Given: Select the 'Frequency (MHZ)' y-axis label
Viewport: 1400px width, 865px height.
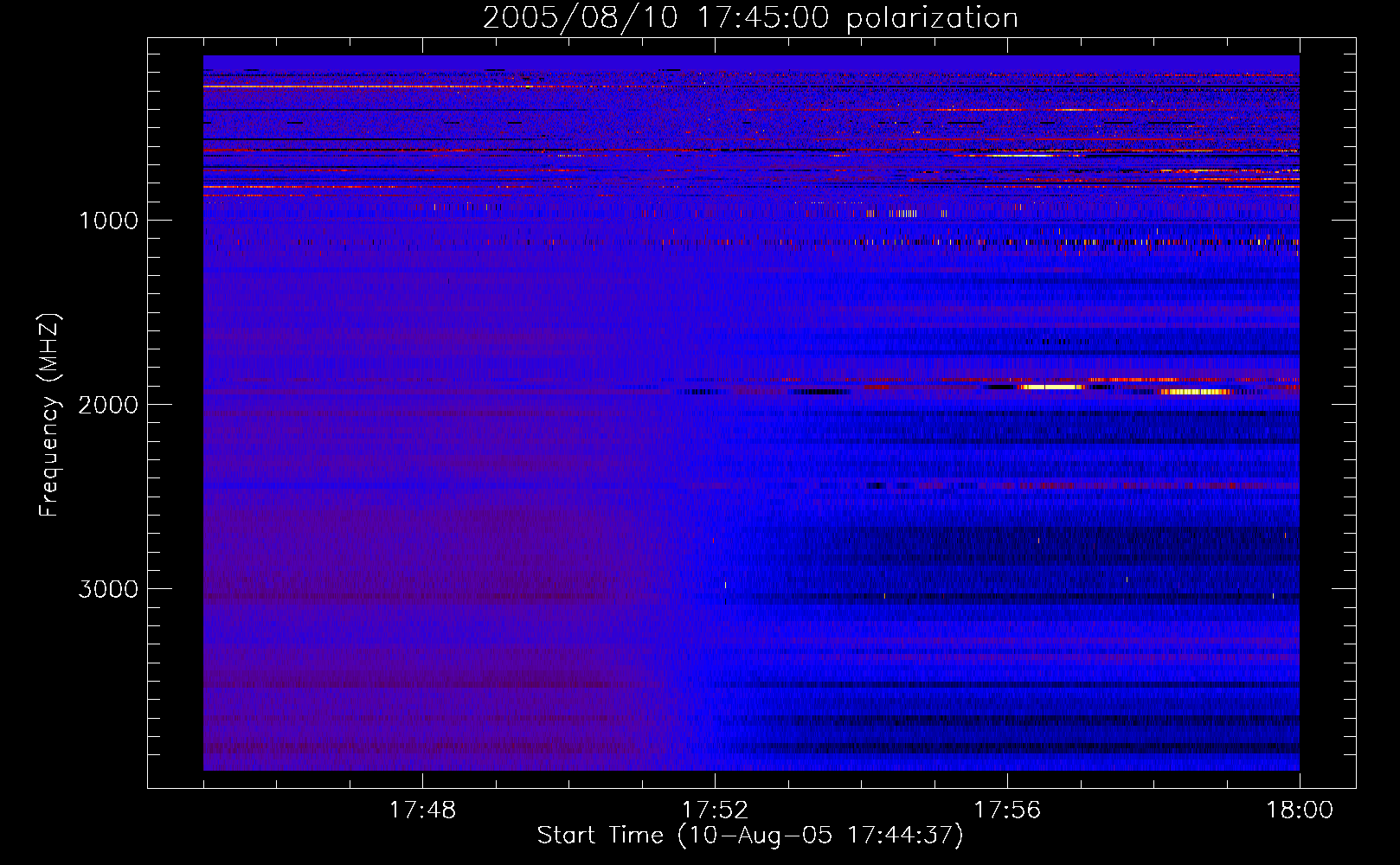Looking at the screenshot, I should coord(50,415).
